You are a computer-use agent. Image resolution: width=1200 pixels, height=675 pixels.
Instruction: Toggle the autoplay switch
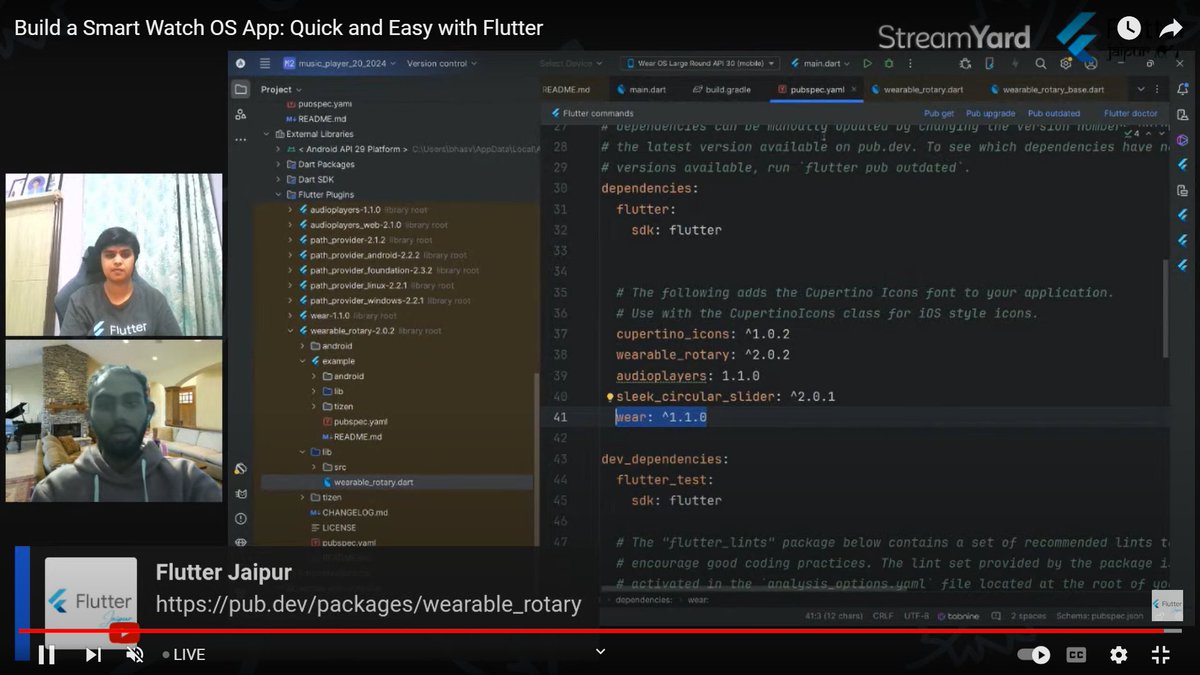click(1034, 655)
